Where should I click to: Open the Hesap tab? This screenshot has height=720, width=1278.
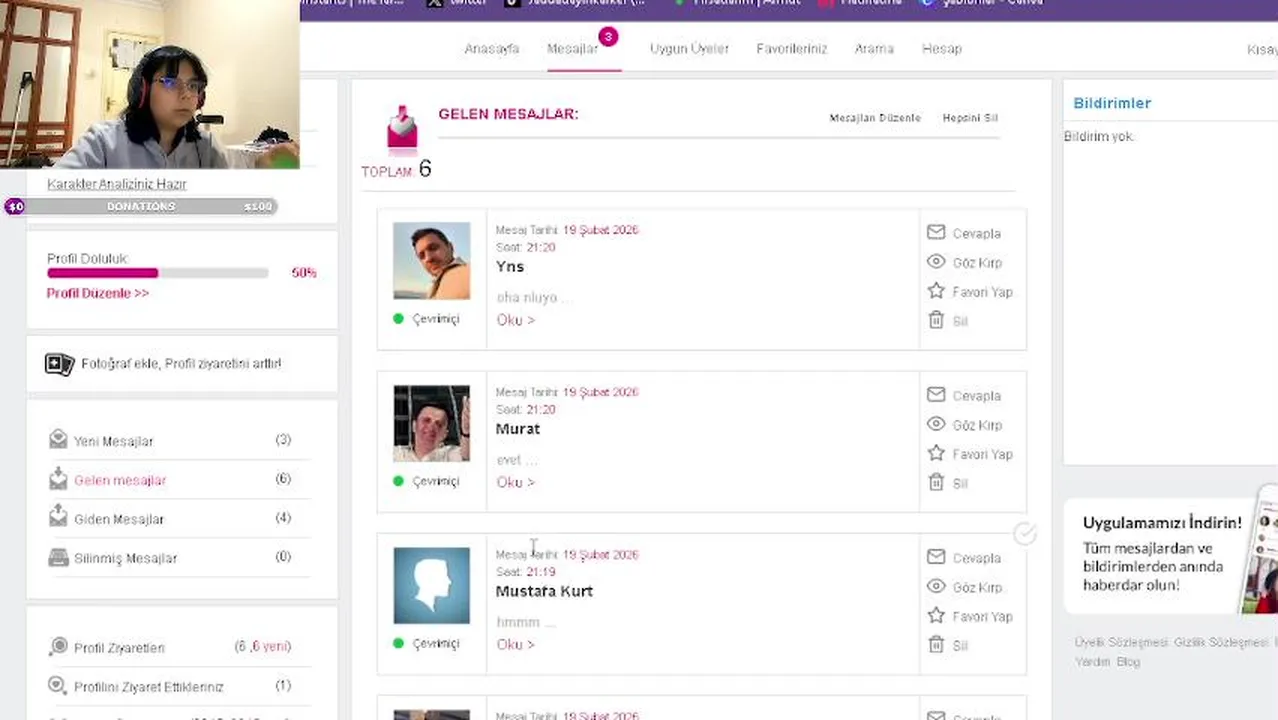941,48
